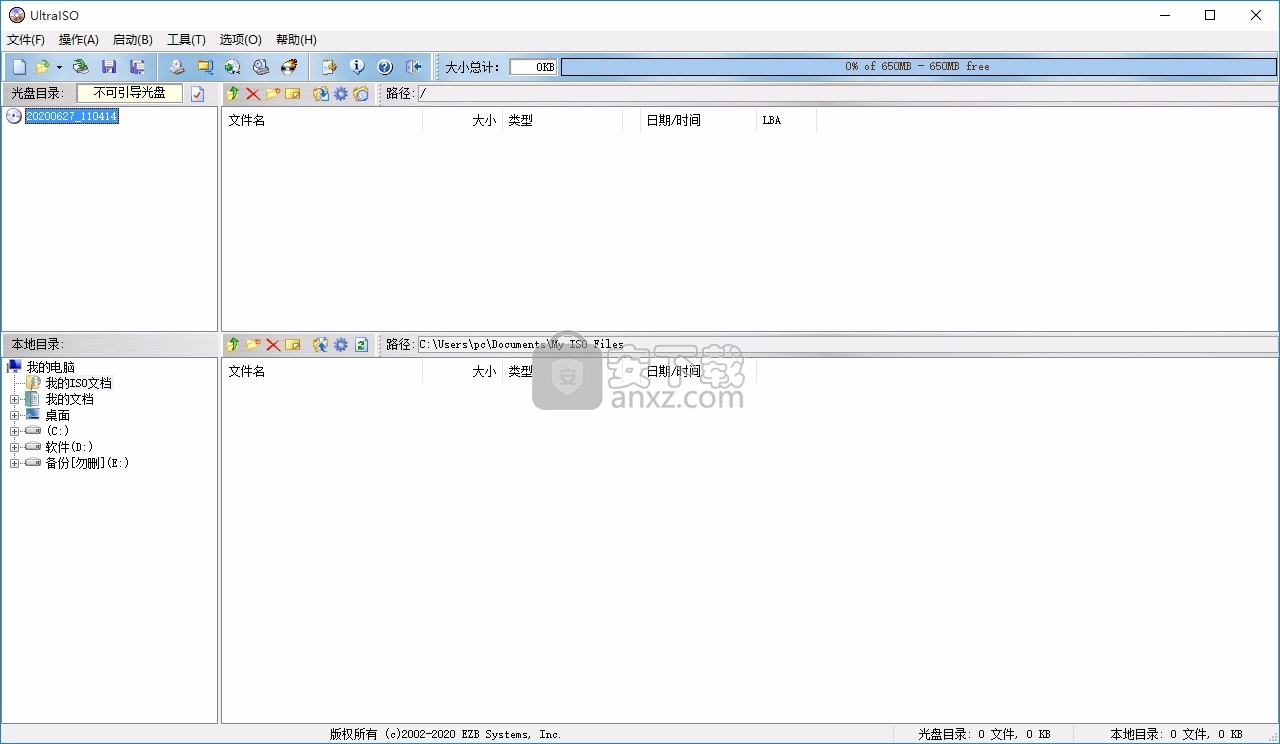The width and height of the screenshot is (1280, 744).
Task: Click the Make CD/DVD Image drive icon
Action: pyautogui.click(x=177, y=67)
